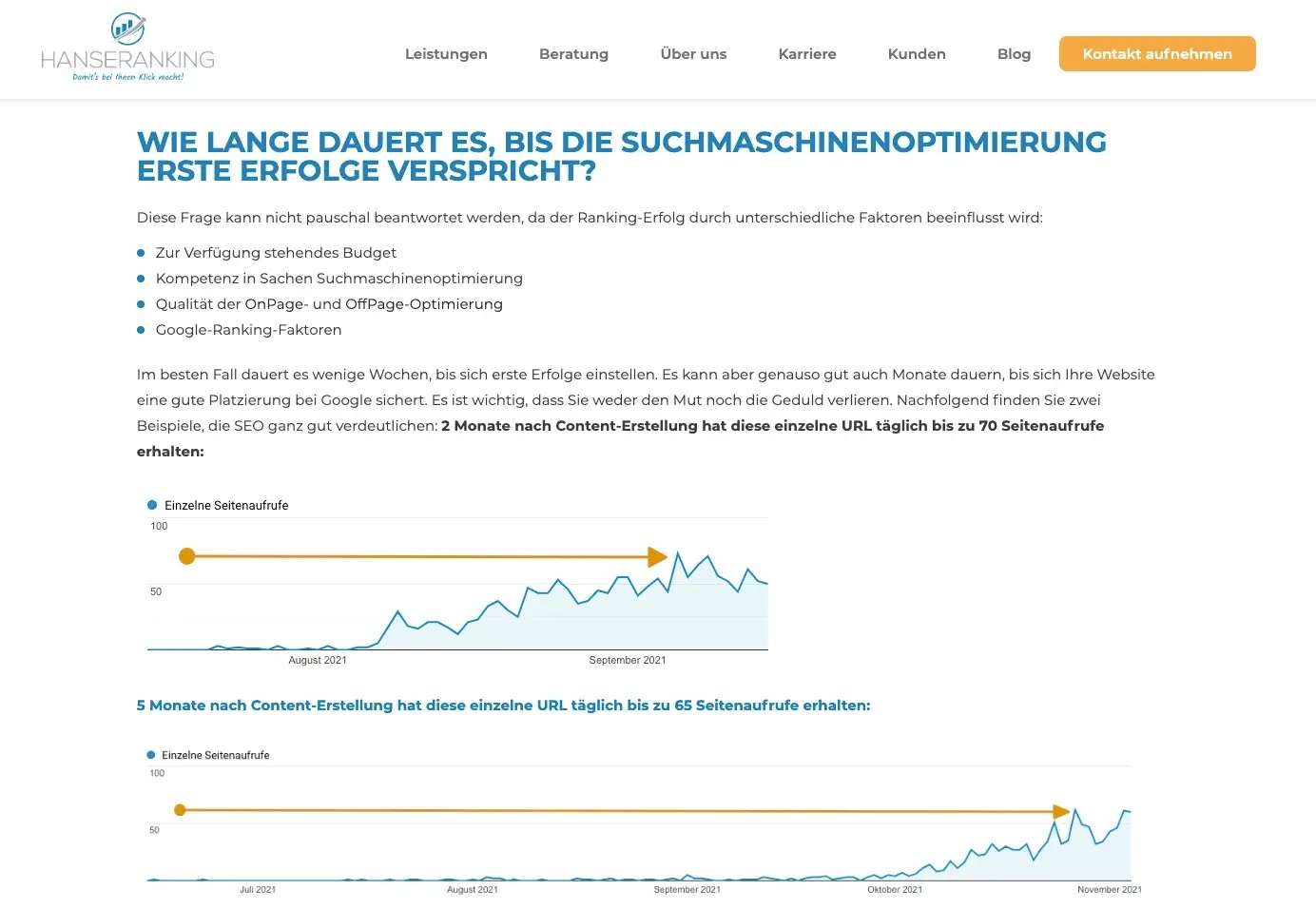Click 'Kompetenz in Sachen Suchmaschinenoptimierung' list item
The width and height of the screenshot is (1316, 909).
pyautogui.click(x=339, y=279)
